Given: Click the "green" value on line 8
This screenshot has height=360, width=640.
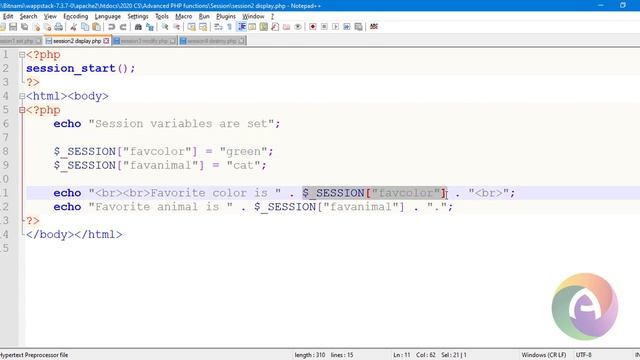Looking at the screenshot, I should click(x=243, y=151).
